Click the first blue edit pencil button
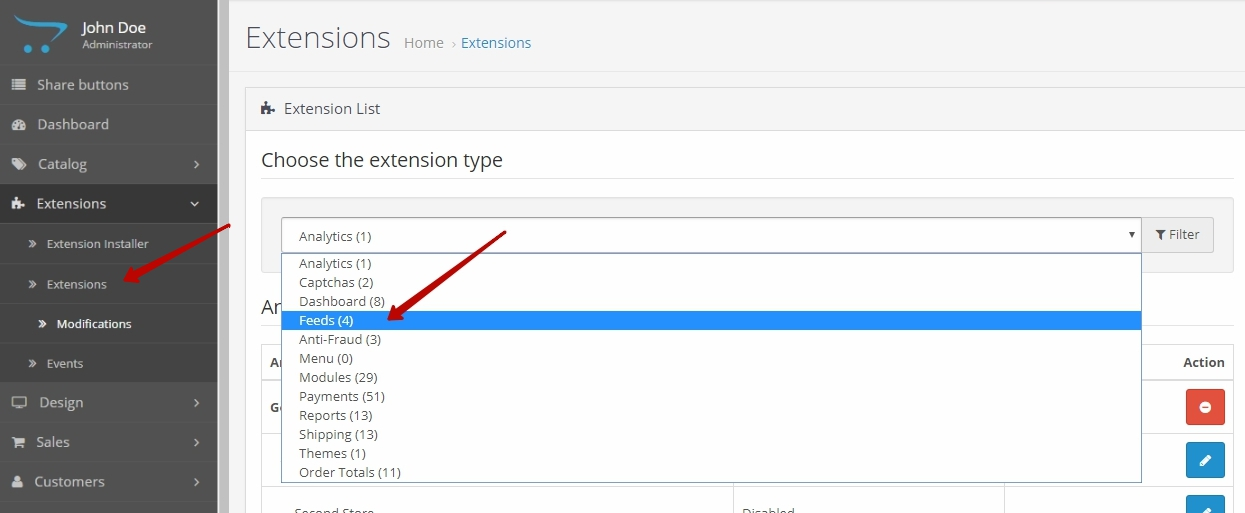The width and height of the screenshot is (1245, 513). [x=1205, y=460]
